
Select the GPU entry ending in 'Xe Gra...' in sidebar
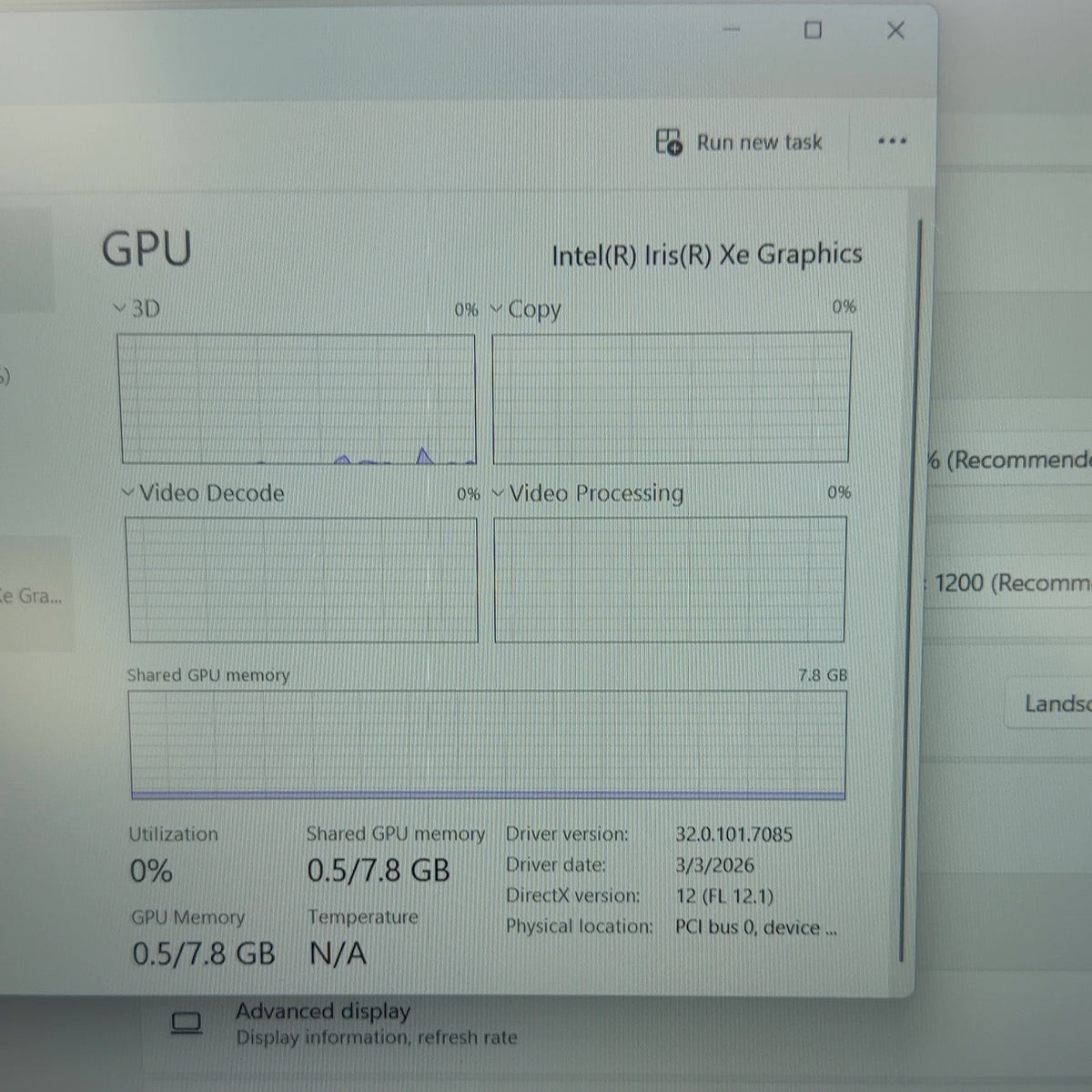(35, 596)
